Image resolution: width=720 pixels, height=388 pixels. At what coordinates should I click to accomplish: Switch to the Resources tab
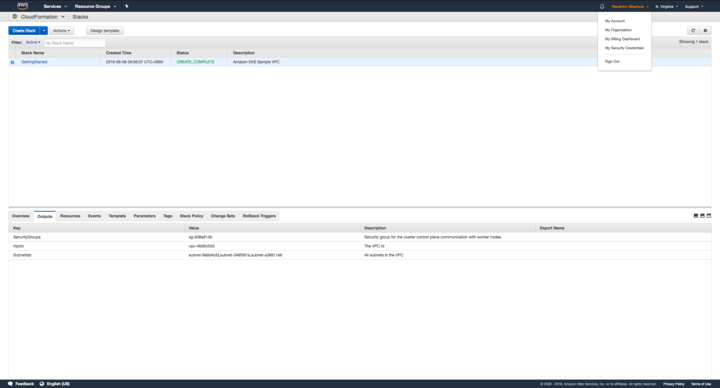pyautogui.click(x=70, y=216)
